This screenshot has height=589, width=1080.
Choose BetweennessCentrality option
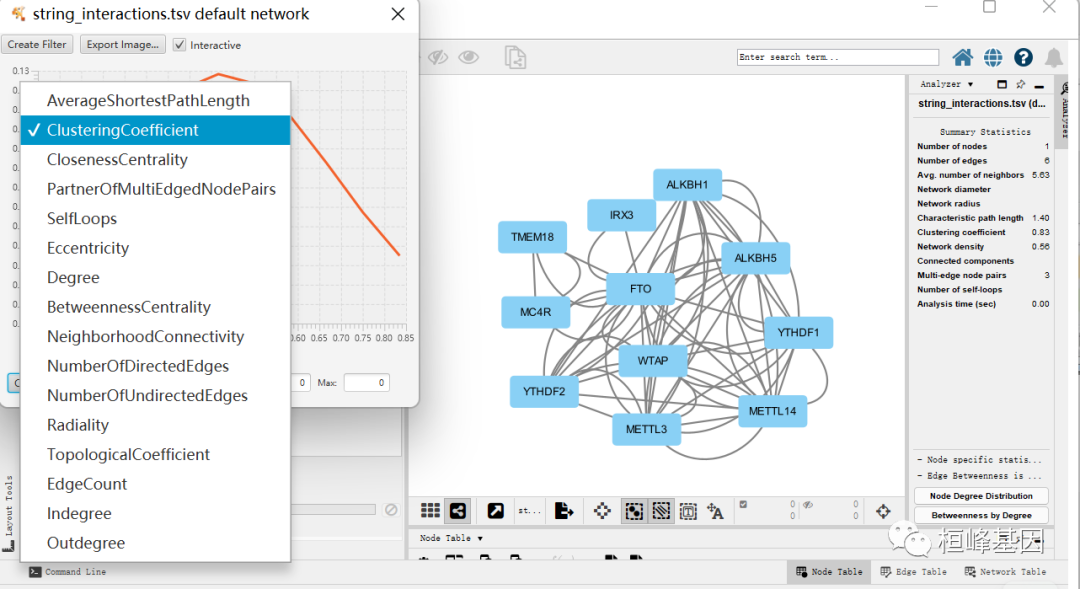156,307
